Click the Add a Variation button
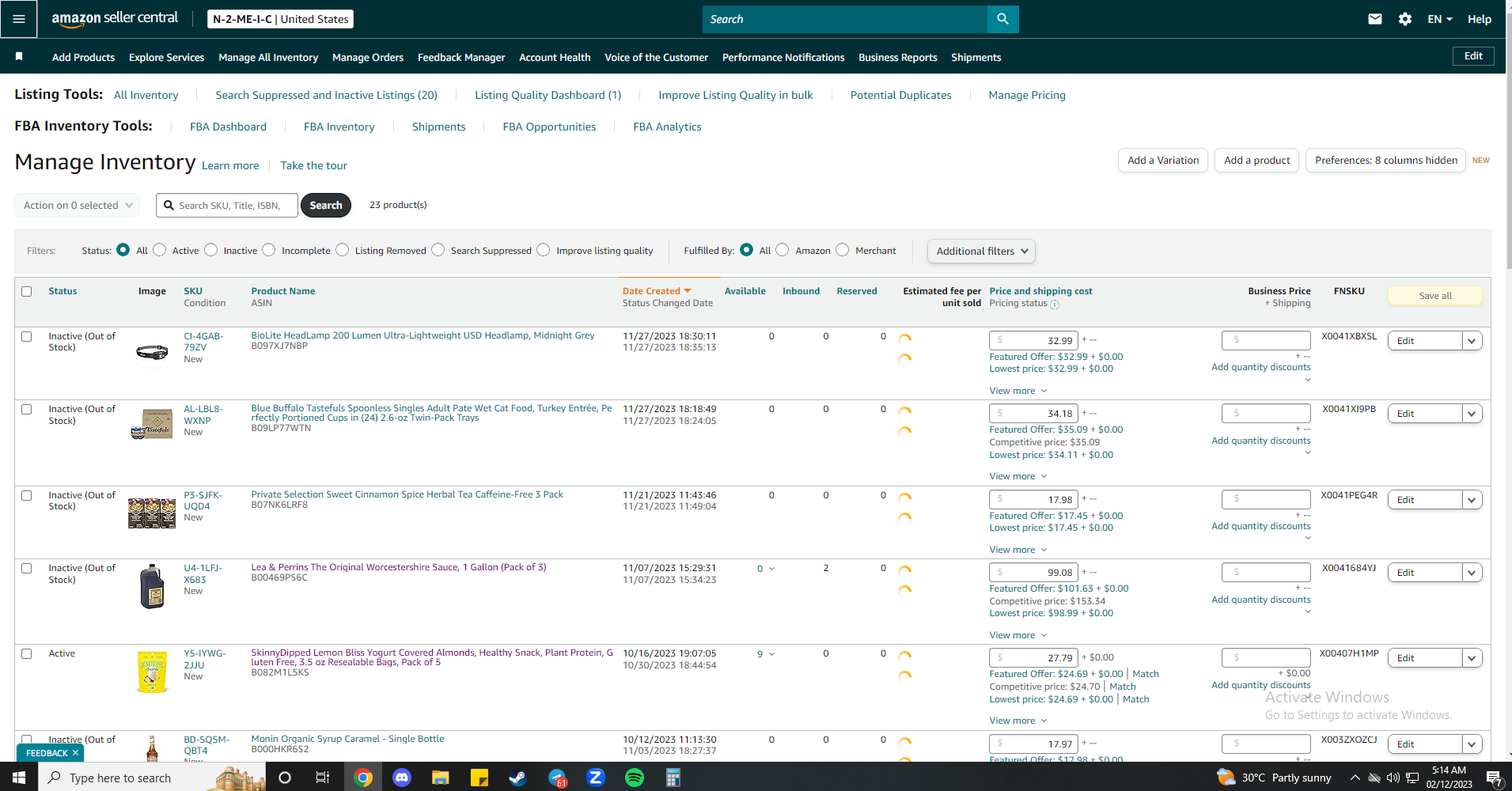Screen dimensions: 1512x791 point(1163,160)
